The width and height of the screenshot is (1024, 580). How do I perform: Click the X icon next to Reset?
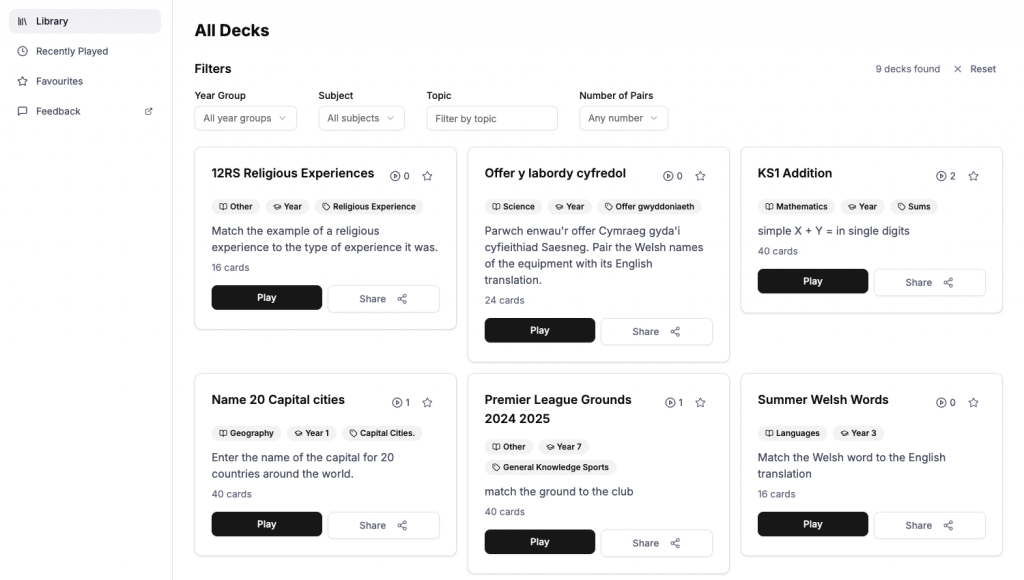pyautogui.click(x=957, y=68)
